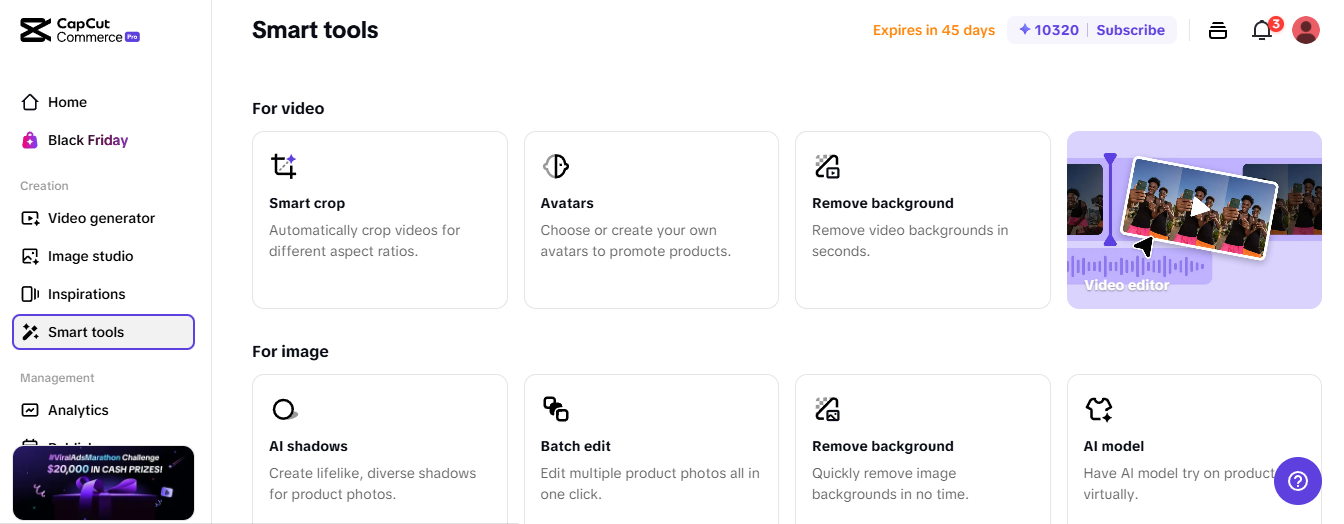Open Video generator from sidebar
The image size is (1344, 524).
101,218
